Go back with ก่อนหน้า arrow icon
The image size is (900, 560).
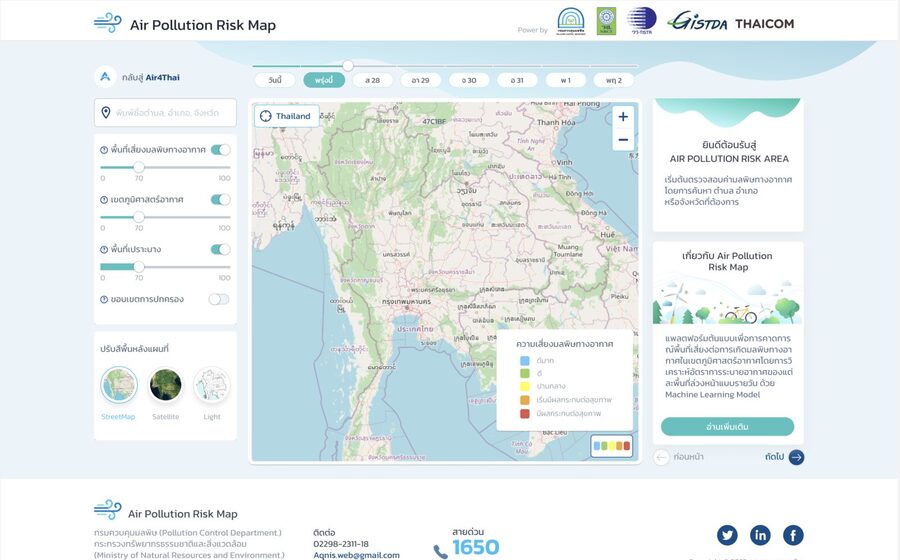661,457
